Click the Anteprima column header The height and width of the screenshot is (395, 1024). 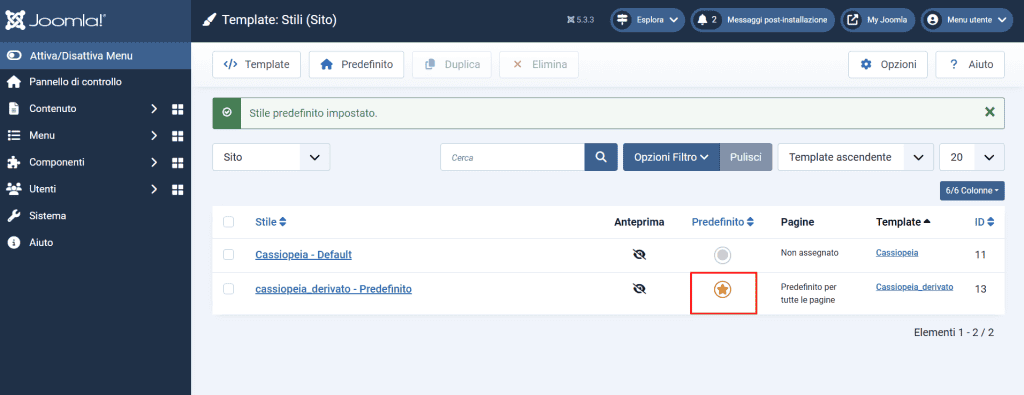point(639,222)
